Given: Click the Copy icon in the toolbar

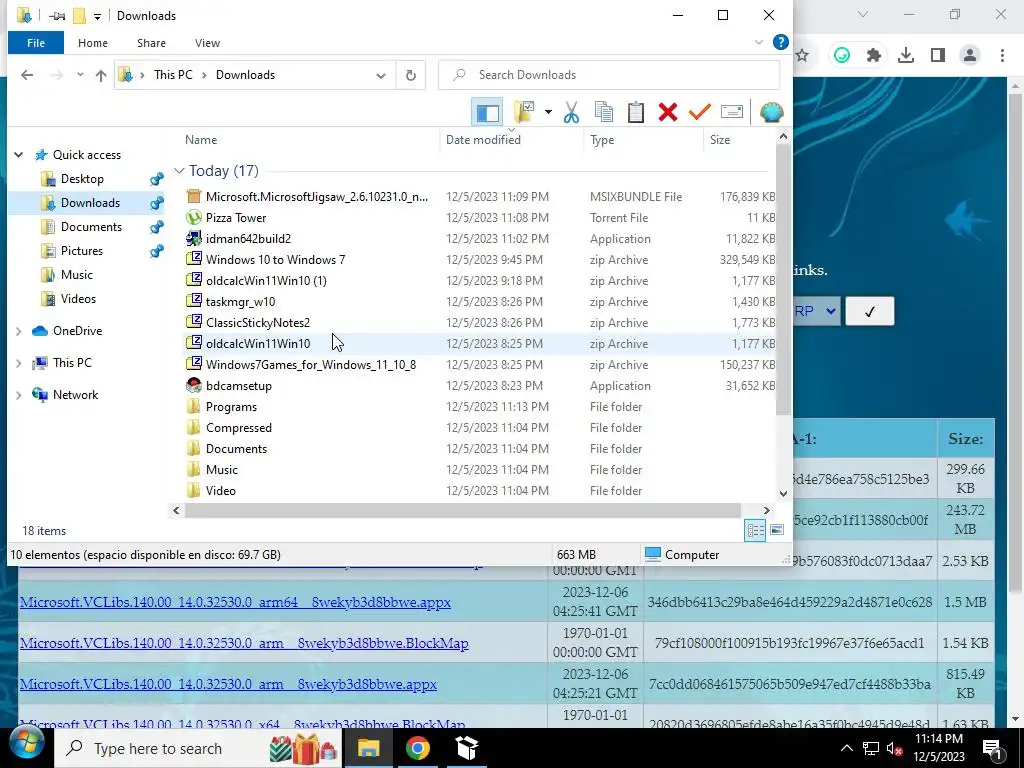Looking at the screenshot, I should coord(603,112).
